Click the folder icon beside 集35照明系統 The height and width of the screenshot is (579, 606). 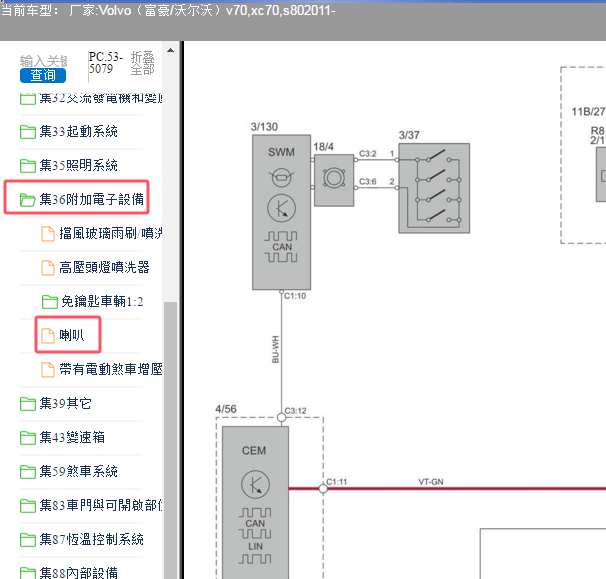coord(28,166)
